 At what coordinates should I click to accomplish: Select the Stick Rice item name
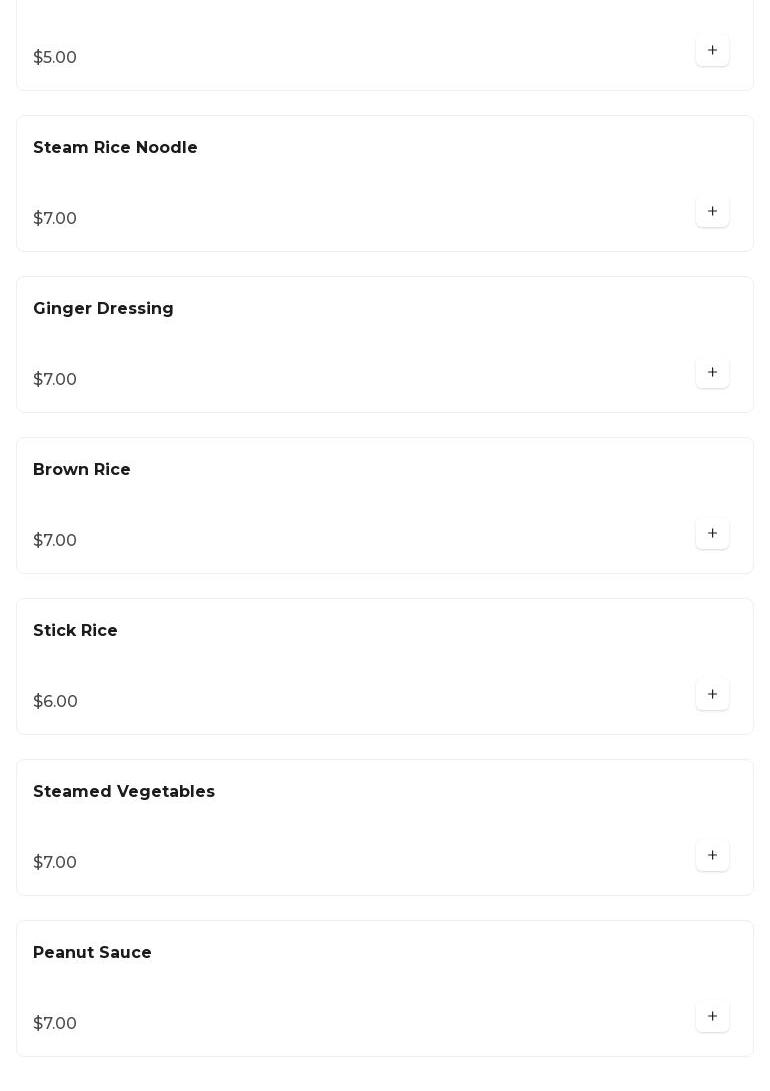(75, 631)
